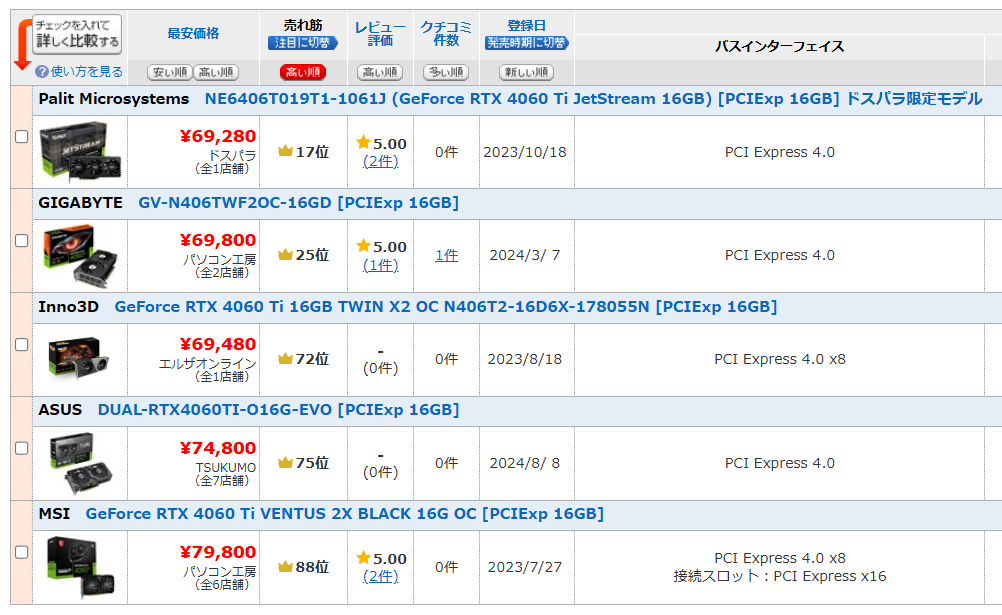Check the ASUS DUAL-RTX4060TI compare checkbox
The height and width of the screenshot is (615, 1002).
pos(22,448)
